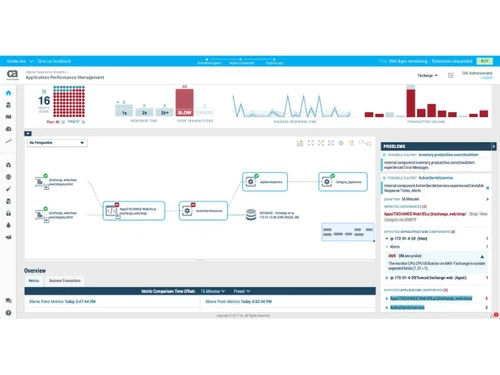Switch to the Metrics tab
Viewport: 500px width, 375px height.
[x=34, y=281]
